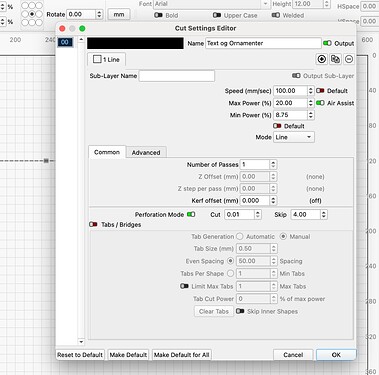
Task: Switch to the Common tab
Action: (x=107, y=152)
